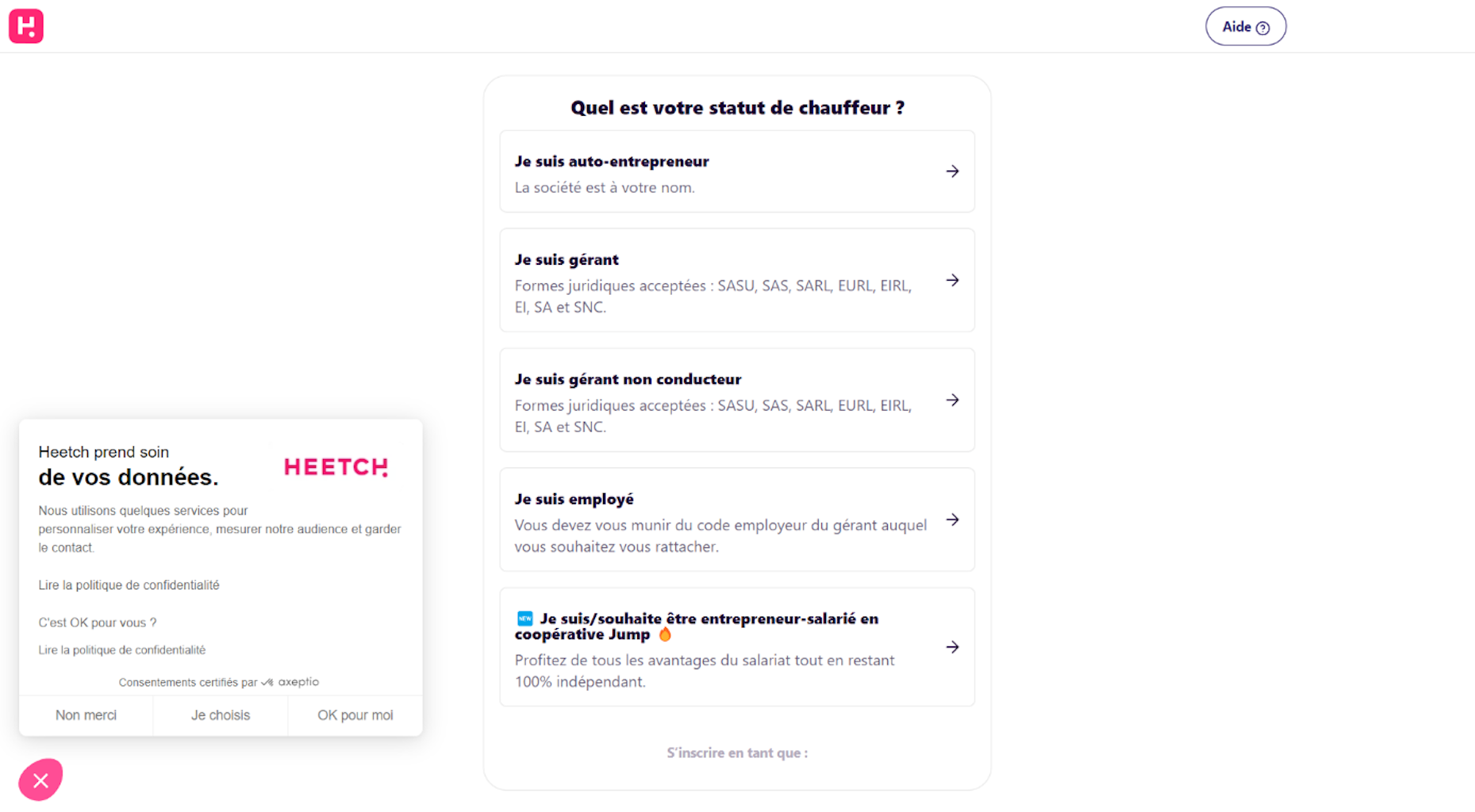Choose the Je suis gérant title
The height and width of the screenshot is (812, 1475).
click(x=567, y=260)
